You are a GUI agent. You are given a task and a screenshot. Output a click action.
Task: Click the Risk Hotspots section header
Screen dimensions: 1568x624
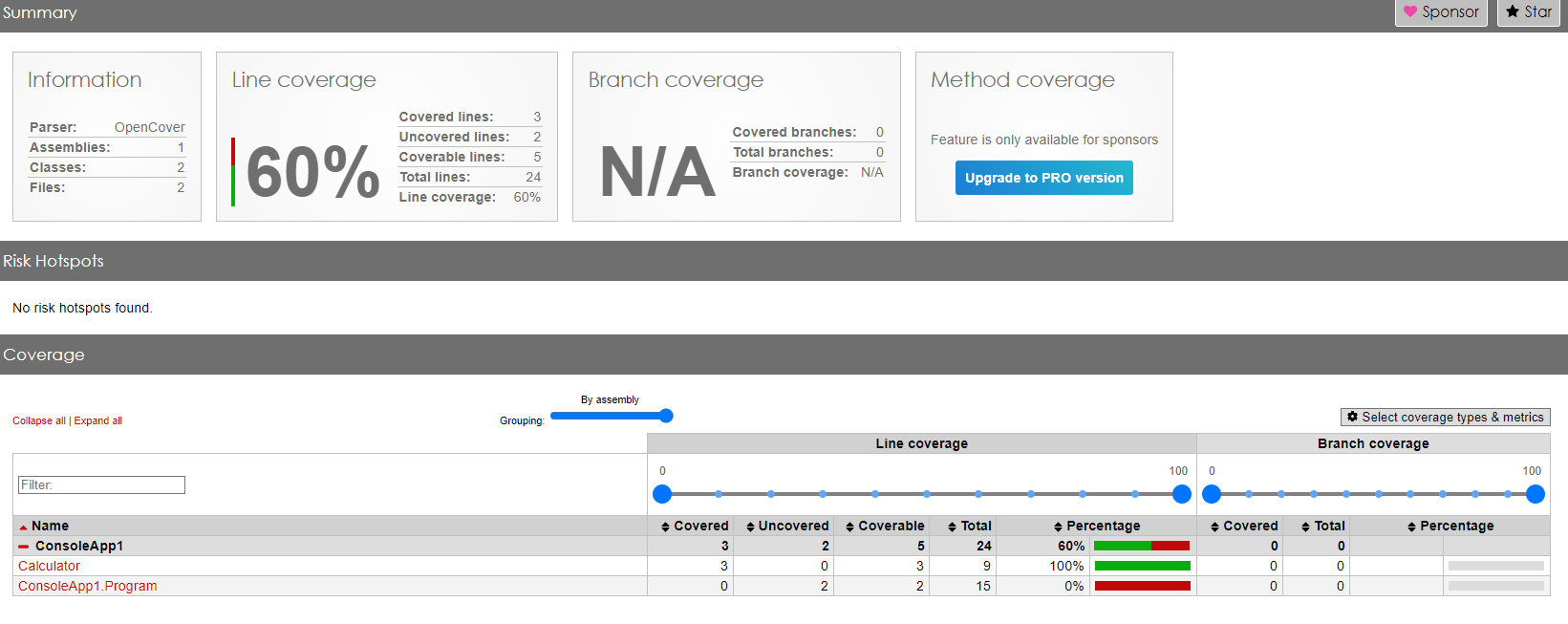[784, 261]
